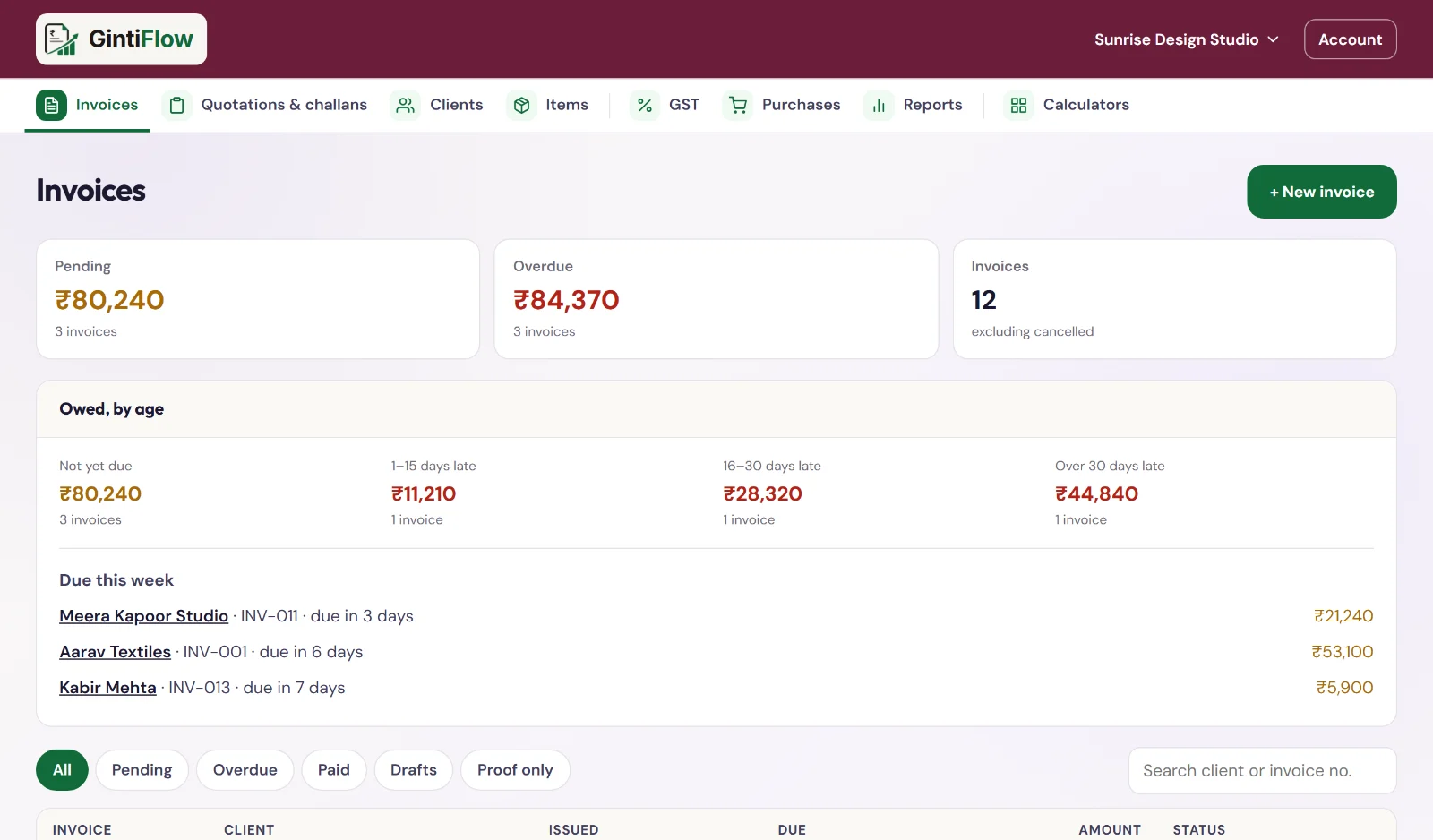Select the Proof only filter
Image resolution: width=1433 pixels, height=840 pixels.
515,770
